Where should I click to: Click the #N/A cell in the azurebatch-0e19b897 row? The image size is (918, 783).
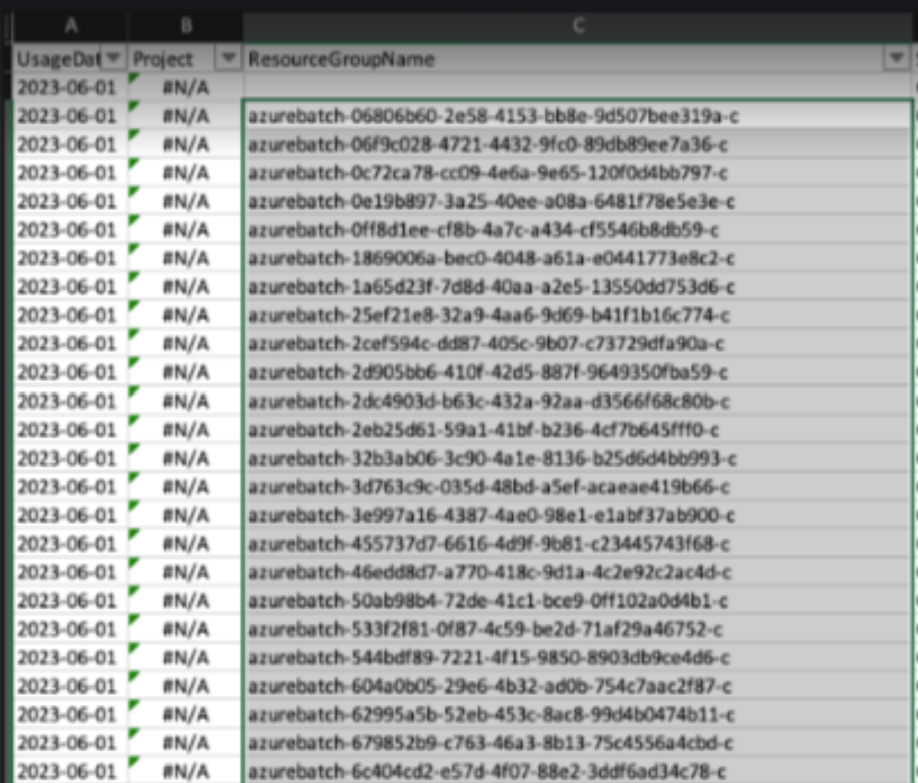186,201
